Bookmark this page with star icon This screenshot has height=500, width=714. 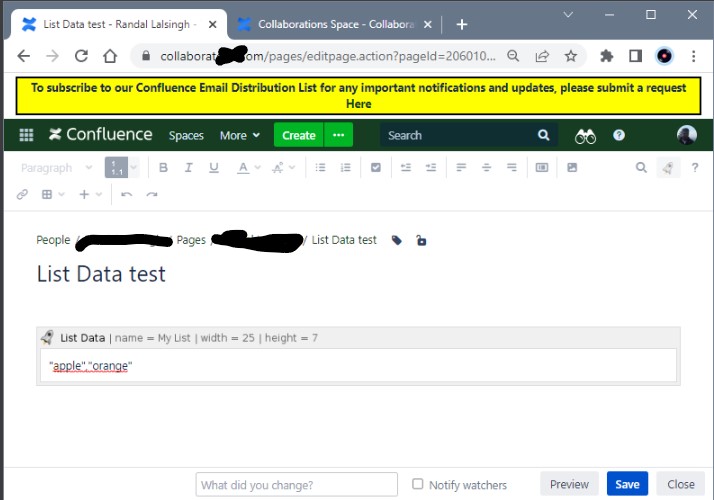tap(571, 56)
